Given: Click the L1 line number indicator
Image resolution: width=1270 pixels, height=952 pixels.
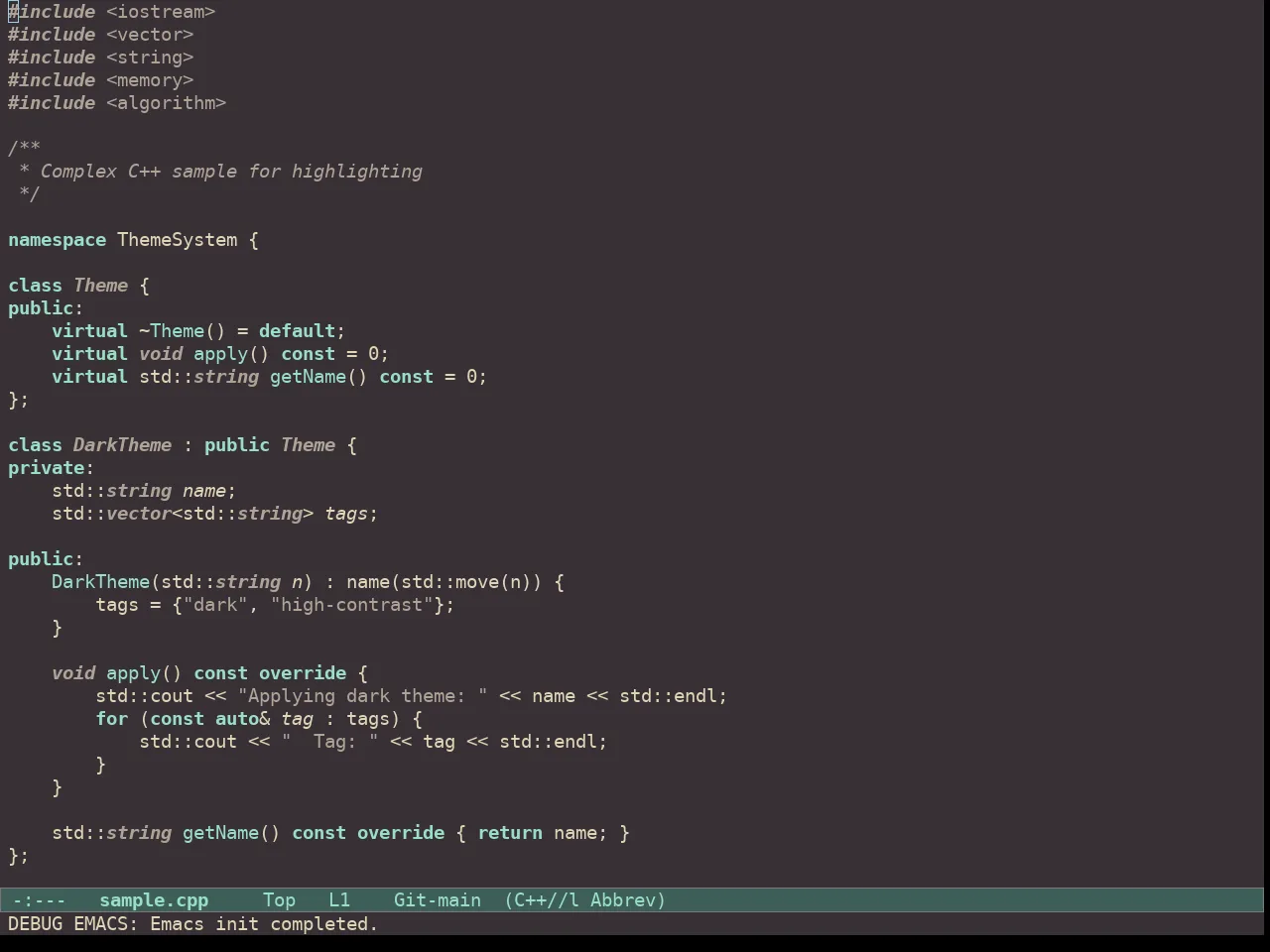Looking at the screenshot, I should [339, 900].
